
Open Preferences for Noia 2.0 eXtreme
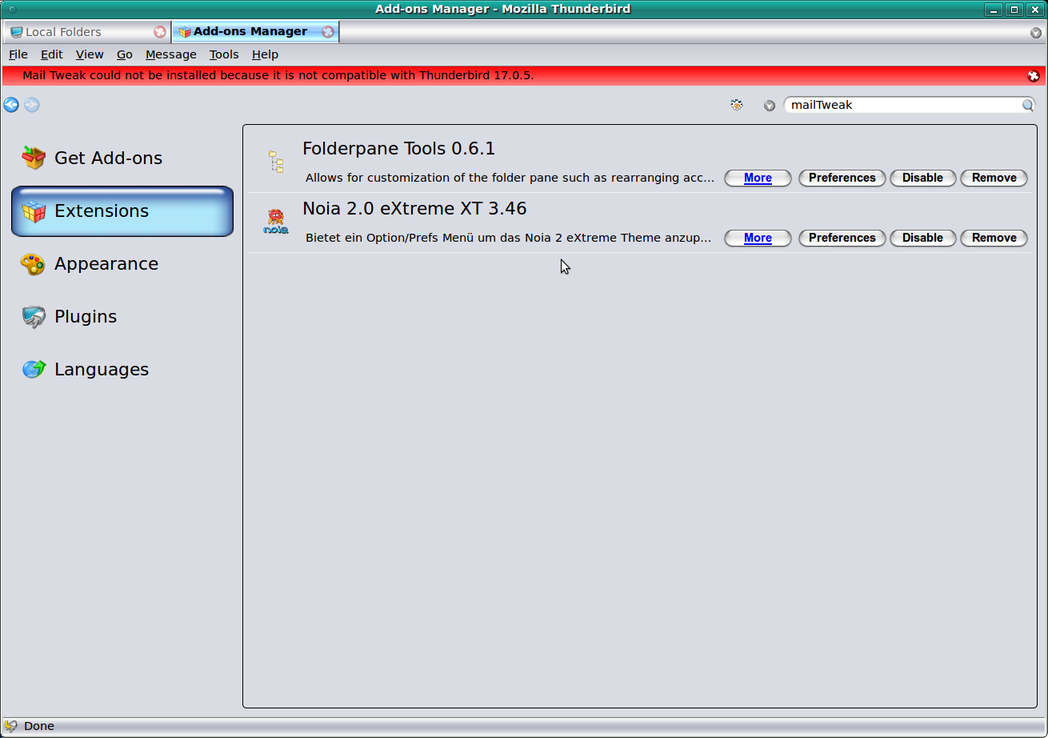pyautogui.click(x=842, y=238)
